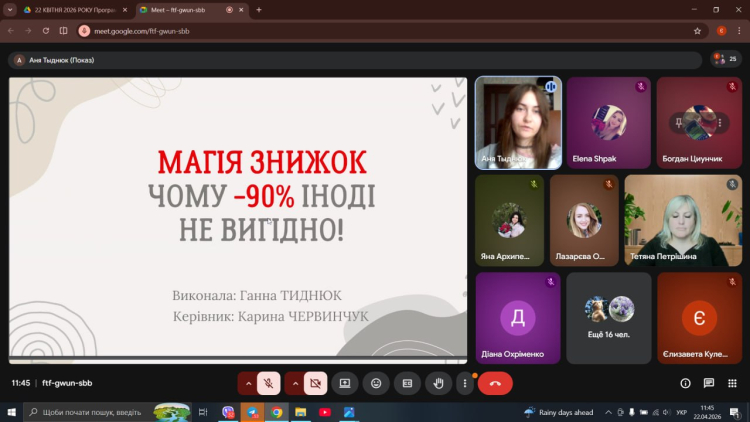Open the meeting details info icon
Image resolution: width=750 pixels, height=422 pixels.
tap(685, 383)
